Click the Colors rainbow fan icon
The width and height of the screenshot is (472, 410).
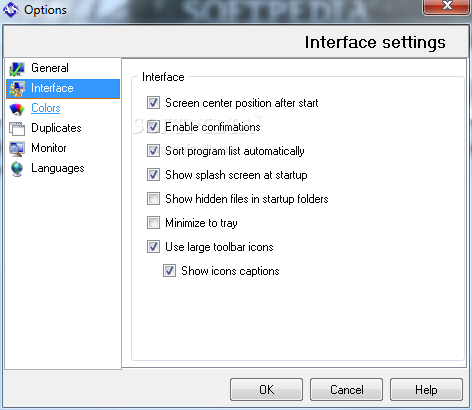[17, 109]
